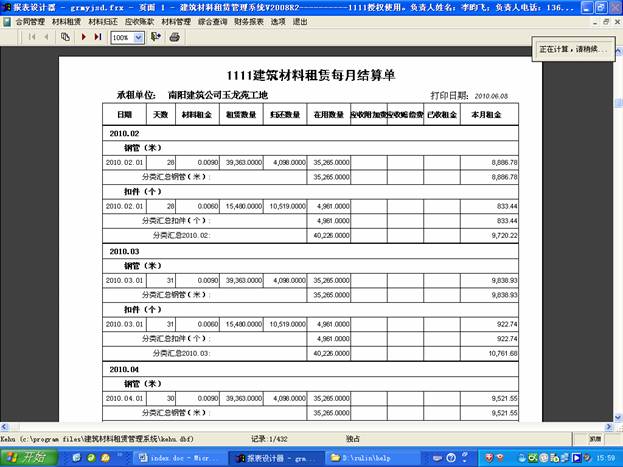Open the 100% zoom dropdown
623x467 pixels.
pos(138,37)
